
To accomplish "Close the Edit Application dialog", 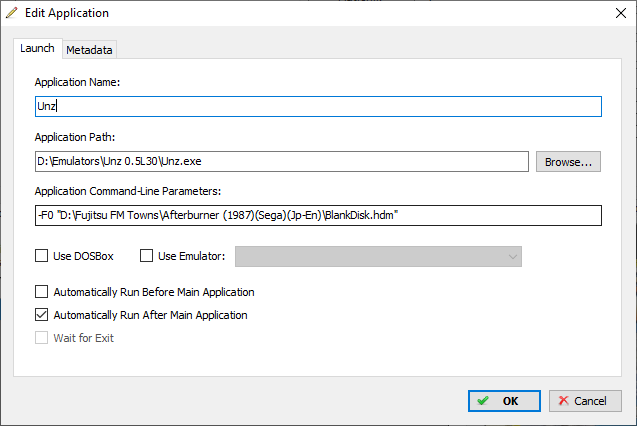I will [621, 13].
